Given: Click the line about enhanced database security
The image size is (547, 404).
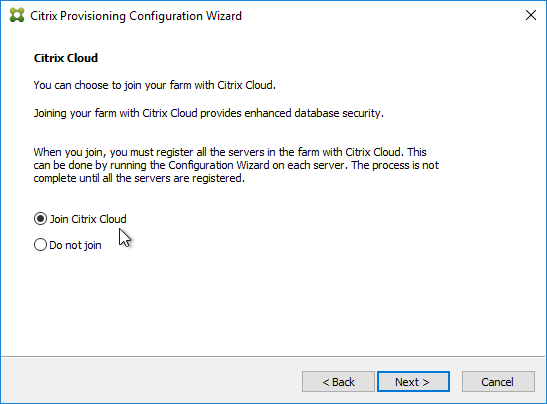Looking at the screenshot, I should point(209,113).
